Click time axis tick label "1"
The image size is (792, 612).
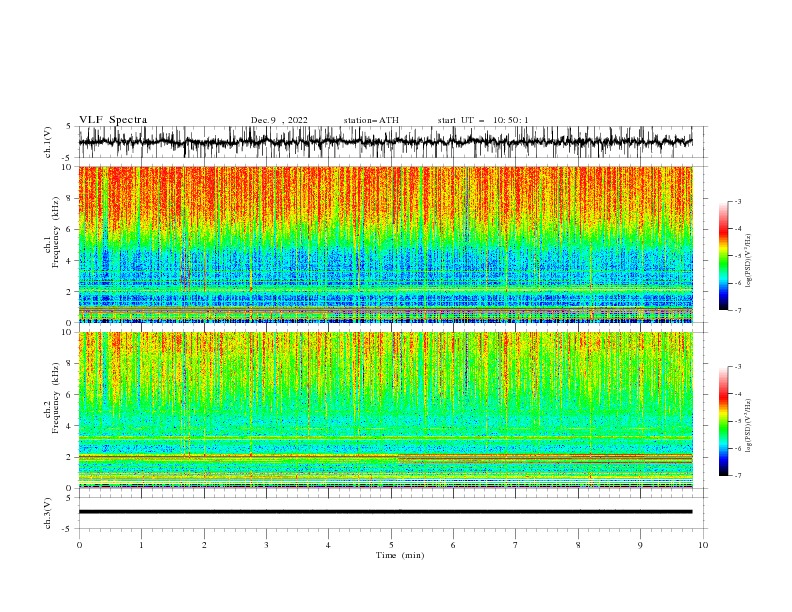coord(141,545)
